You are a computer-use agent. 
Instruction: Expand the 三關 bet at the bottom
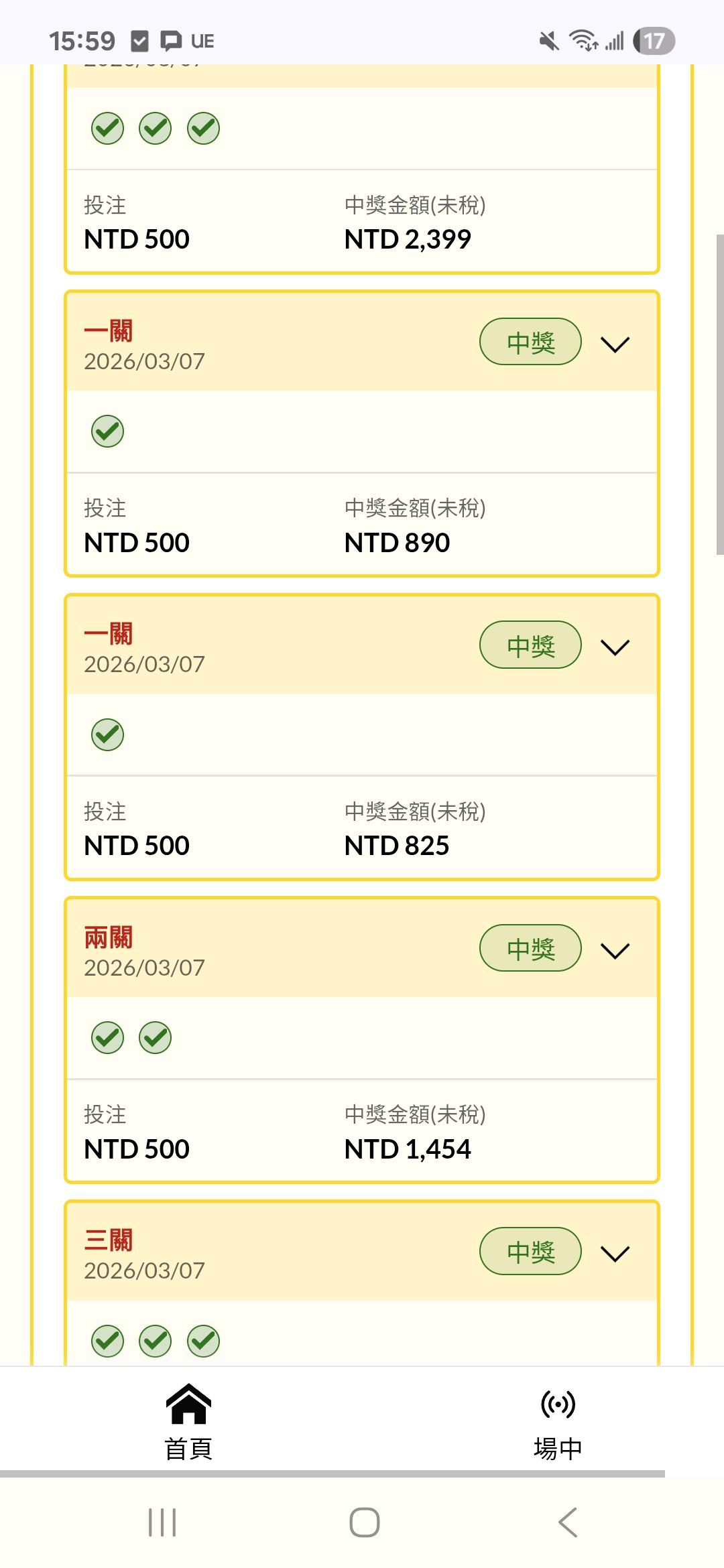coord(615,1254)
